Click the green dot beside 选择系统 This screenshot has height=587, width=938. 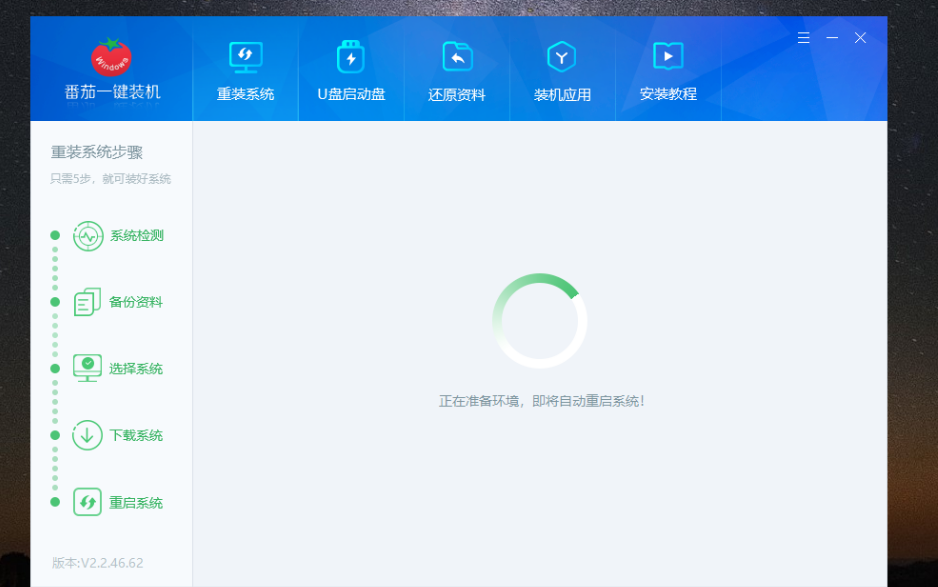[55, 369]
